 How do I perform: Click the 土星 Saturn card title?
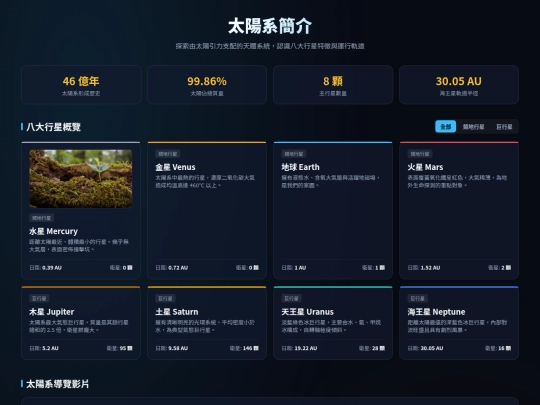click(177, 312)
